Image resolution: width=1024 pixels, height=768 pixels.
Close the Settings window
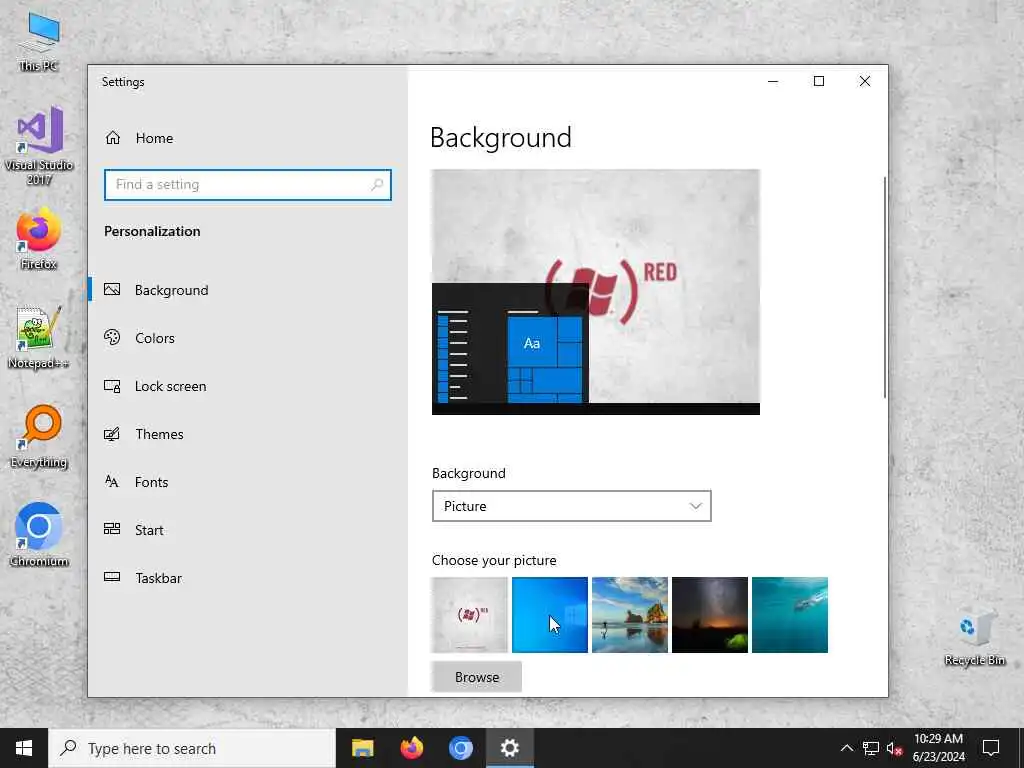(865, 81)
